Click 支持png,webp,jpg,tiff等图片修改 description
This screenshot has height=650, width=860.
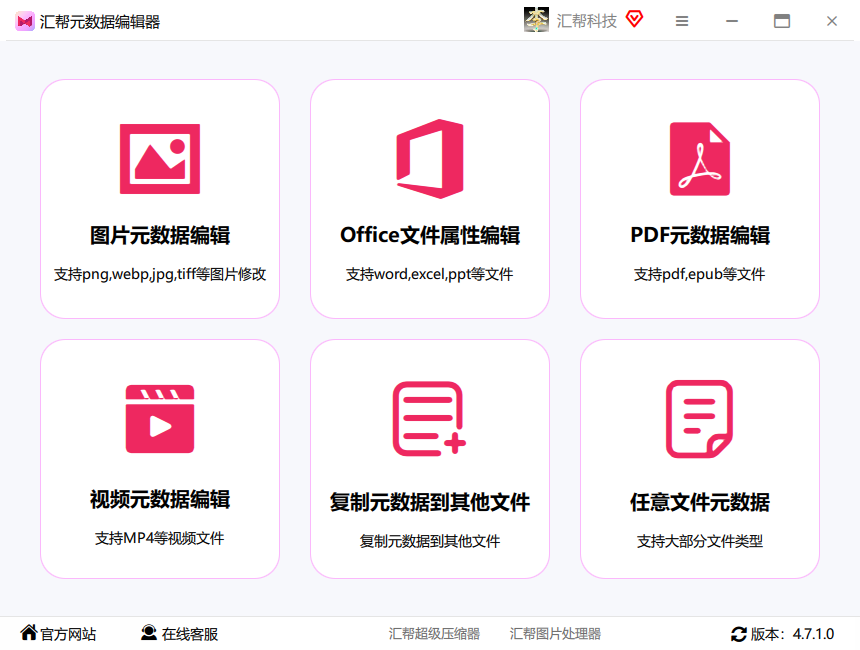coord(160,274)
